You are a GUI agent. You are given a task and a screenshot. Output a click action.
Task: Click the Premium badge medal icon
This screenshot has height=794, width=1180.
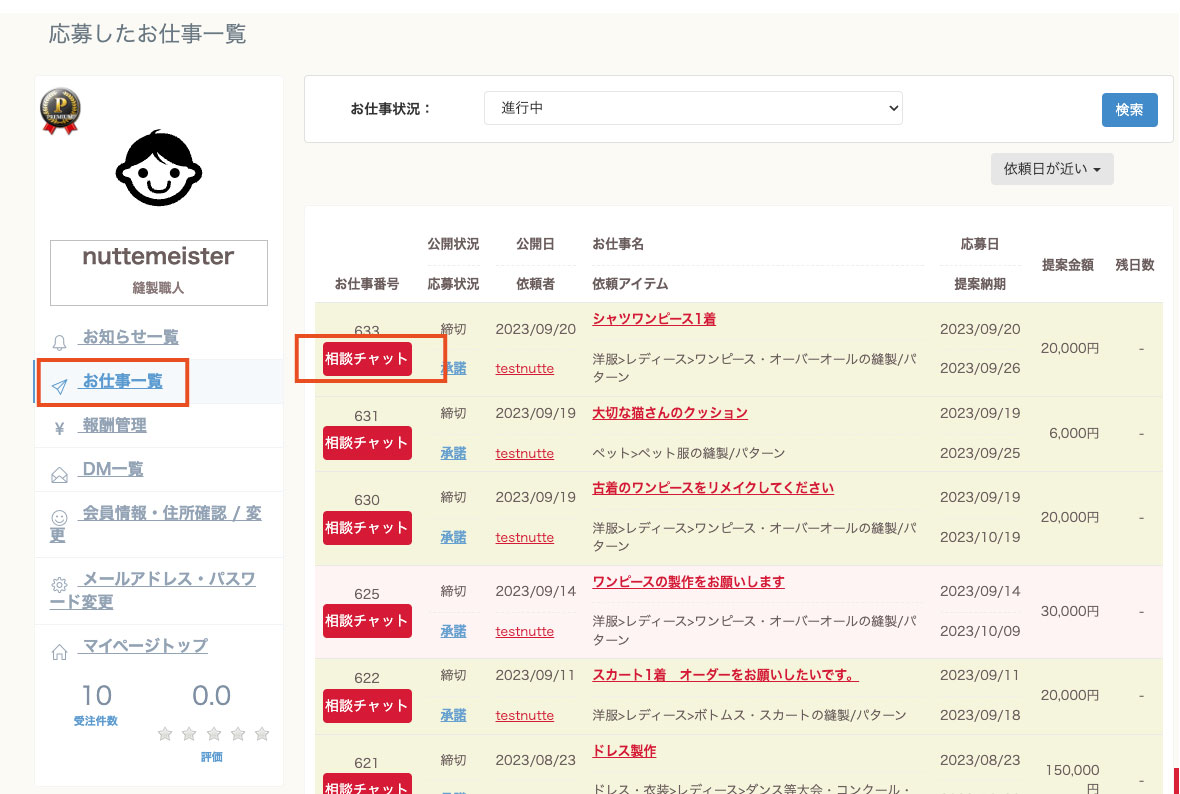point(60,111)
